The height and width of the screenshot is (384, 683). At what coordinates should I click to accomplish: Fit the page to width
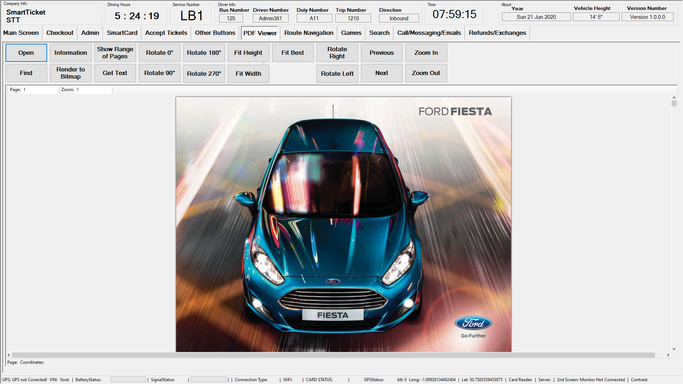(248, 74)
